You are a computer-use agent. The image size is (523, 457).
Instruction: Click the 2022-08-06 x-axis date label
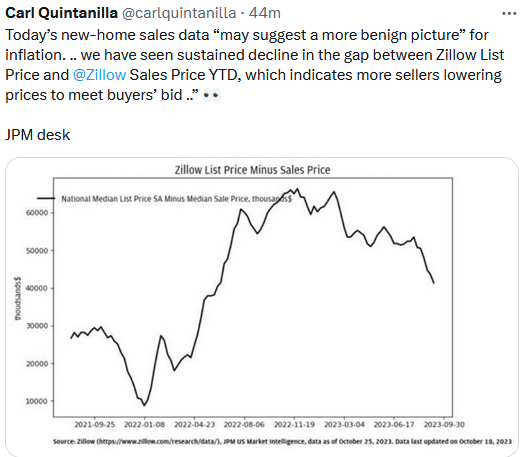(x=244, y=425)
